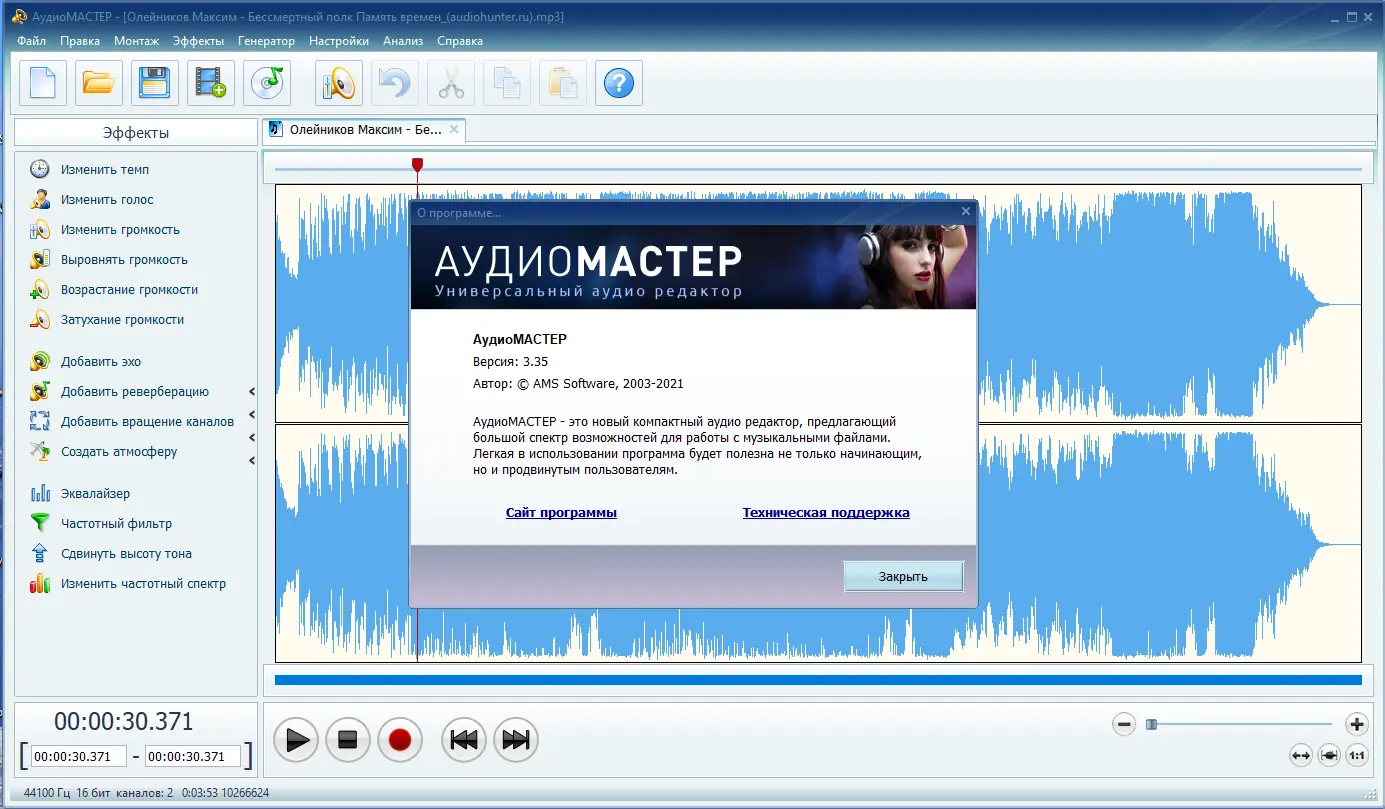Click the Undo arrow toolbar icon
This screenshot has height=809, width=1385.
(395, 83)
